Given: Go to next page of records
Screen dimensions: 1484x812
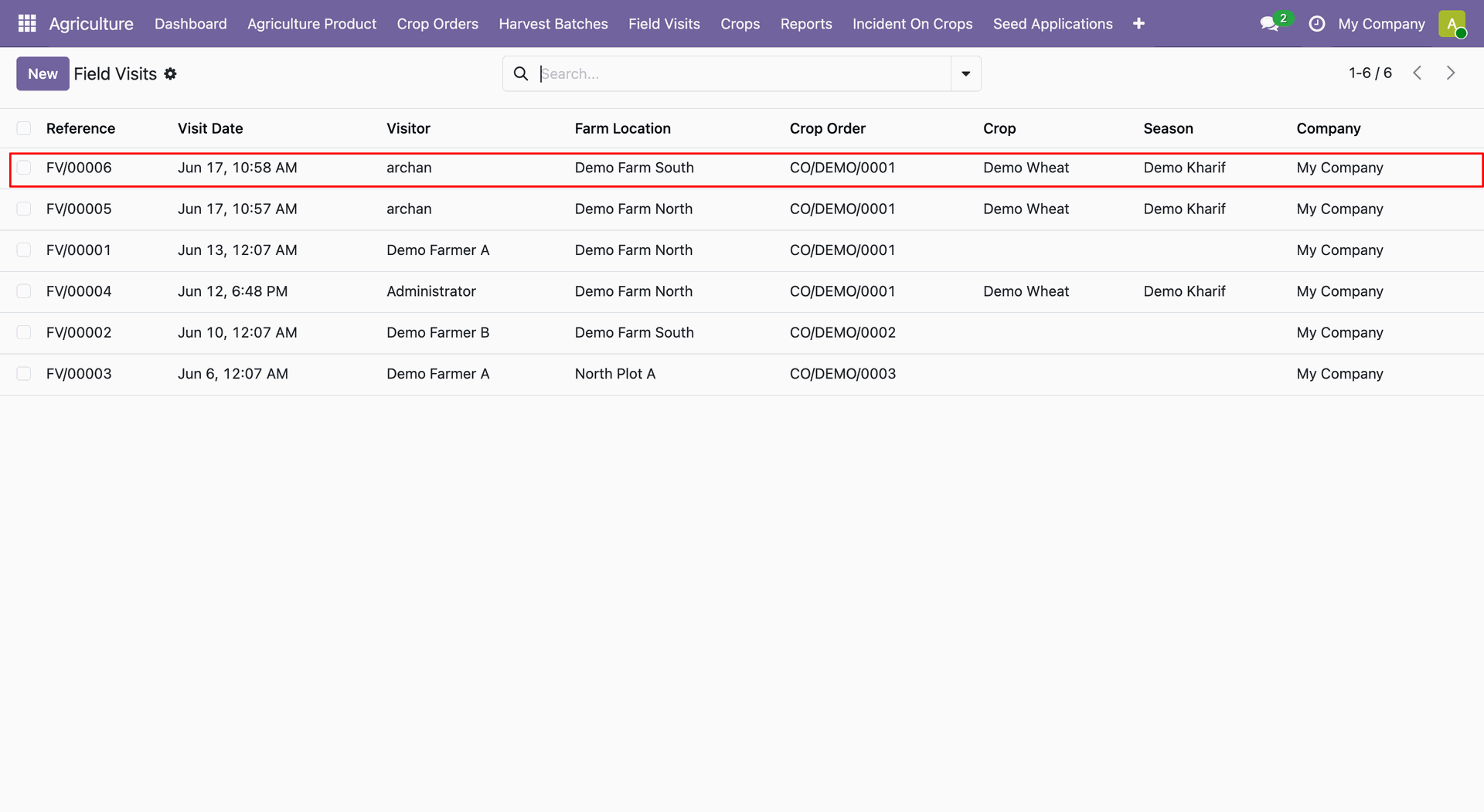Looking at the screenshot, I should (1451, 73).
